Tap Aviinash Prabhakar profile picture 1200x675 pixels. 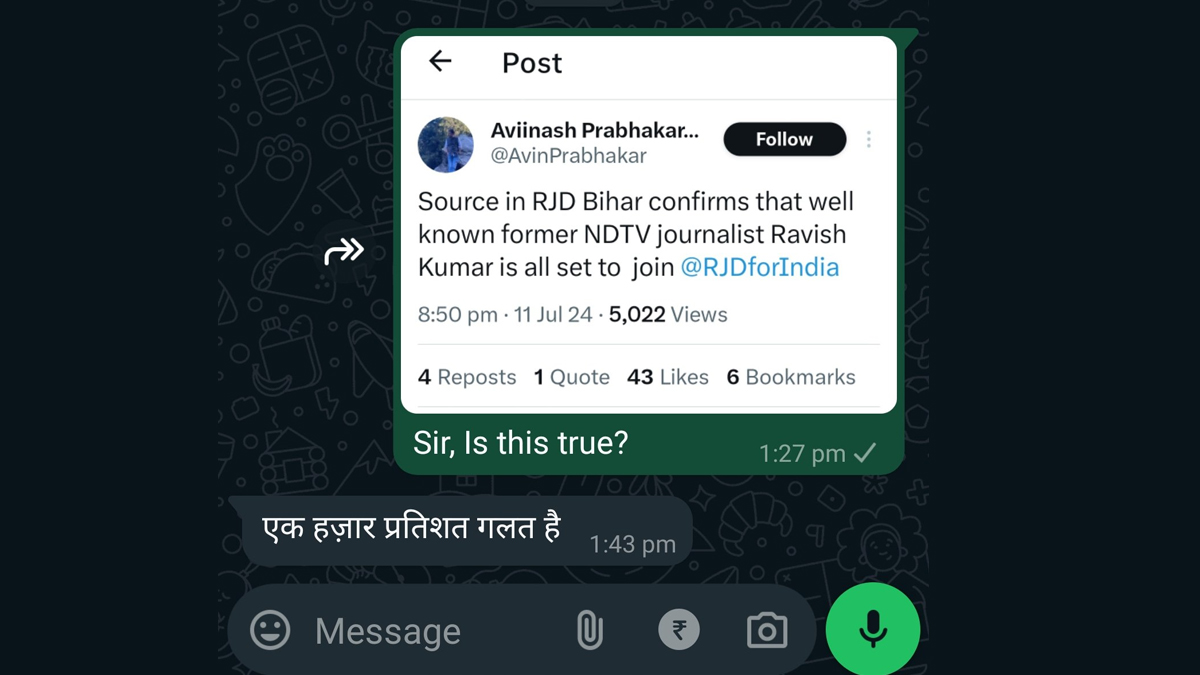(x=446, y=144)
